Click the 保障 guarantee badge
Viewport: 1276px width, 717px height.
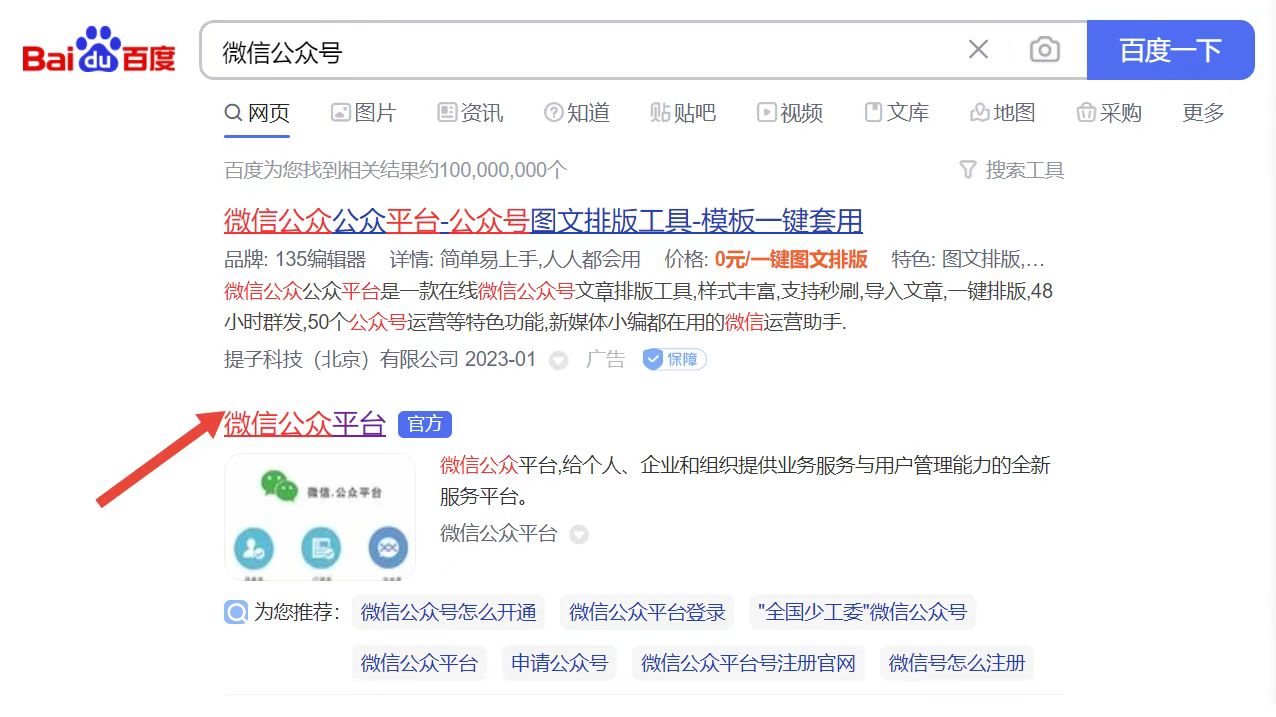point(673,359)
